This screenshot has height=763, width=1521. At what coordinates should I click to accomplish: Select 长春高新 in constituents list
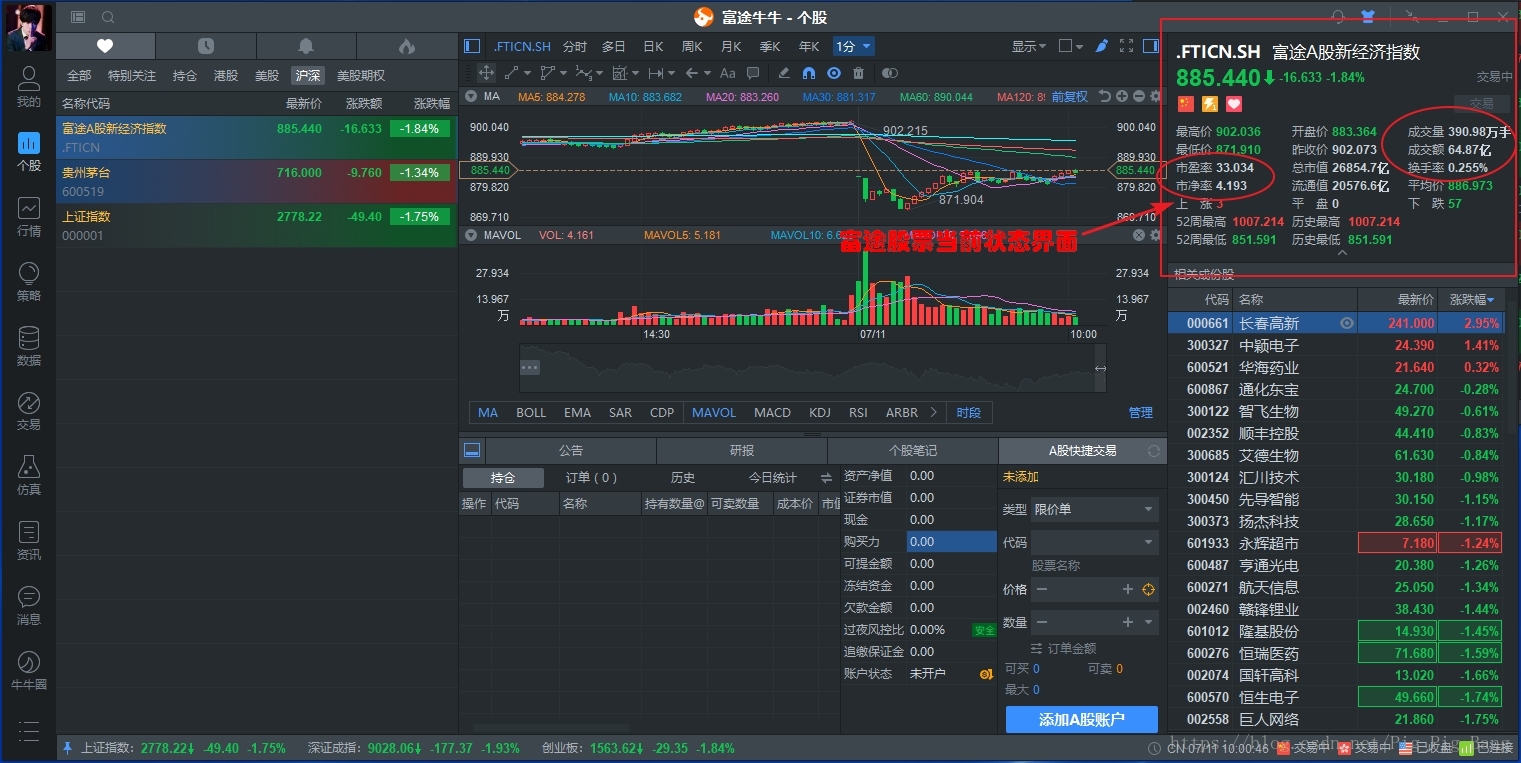point(1335,323)
